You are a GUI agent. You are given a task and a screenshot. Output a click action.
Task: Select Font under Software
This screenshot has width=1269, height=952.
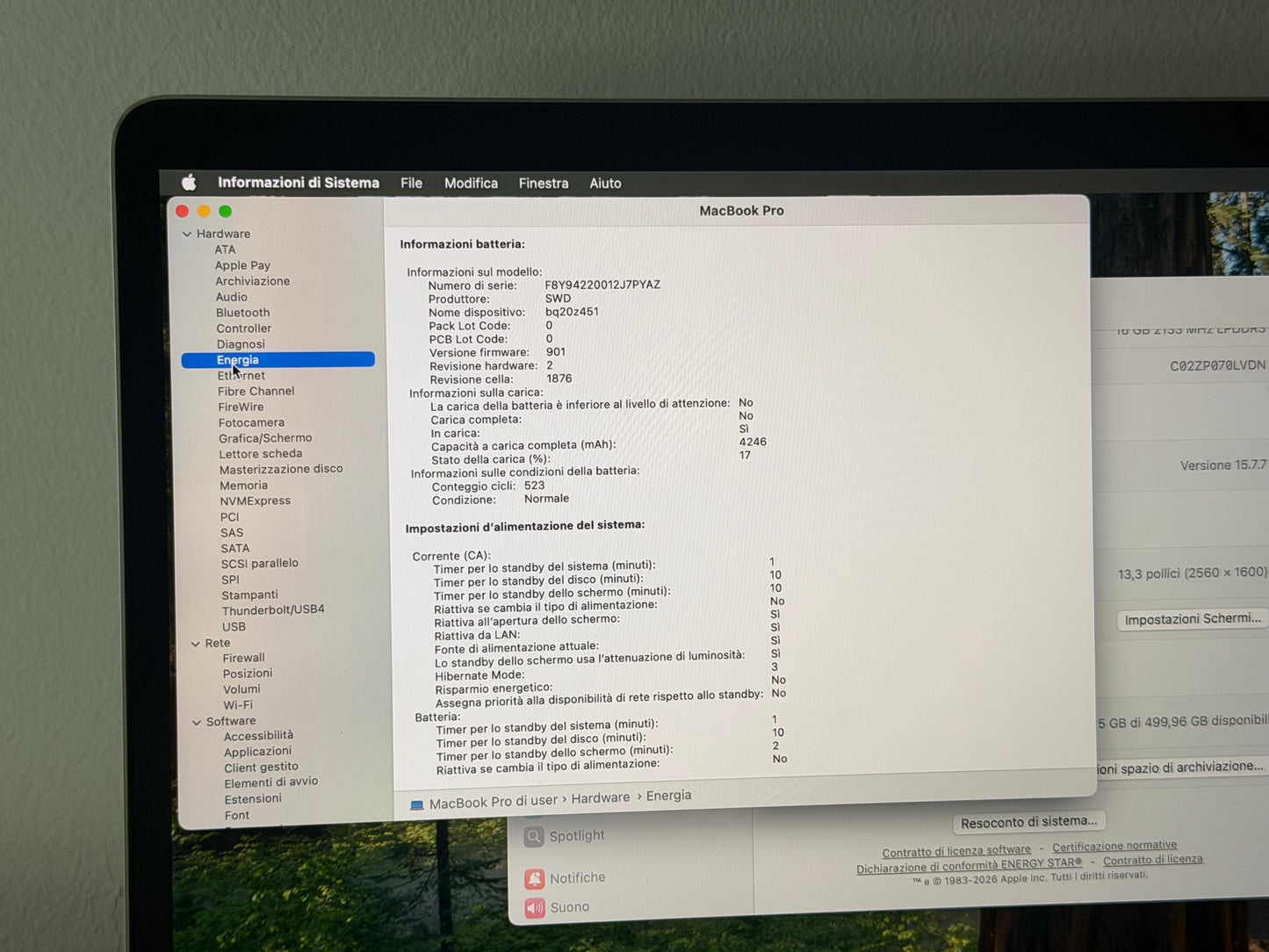[237, 815]
